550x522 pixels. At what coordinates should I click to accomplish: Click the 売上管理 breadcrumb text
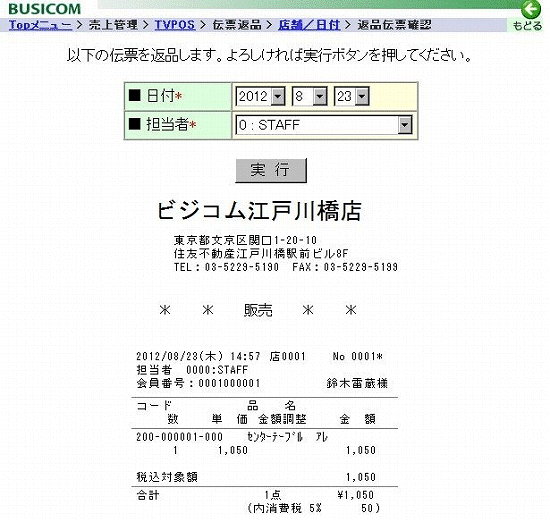(113, 25)
